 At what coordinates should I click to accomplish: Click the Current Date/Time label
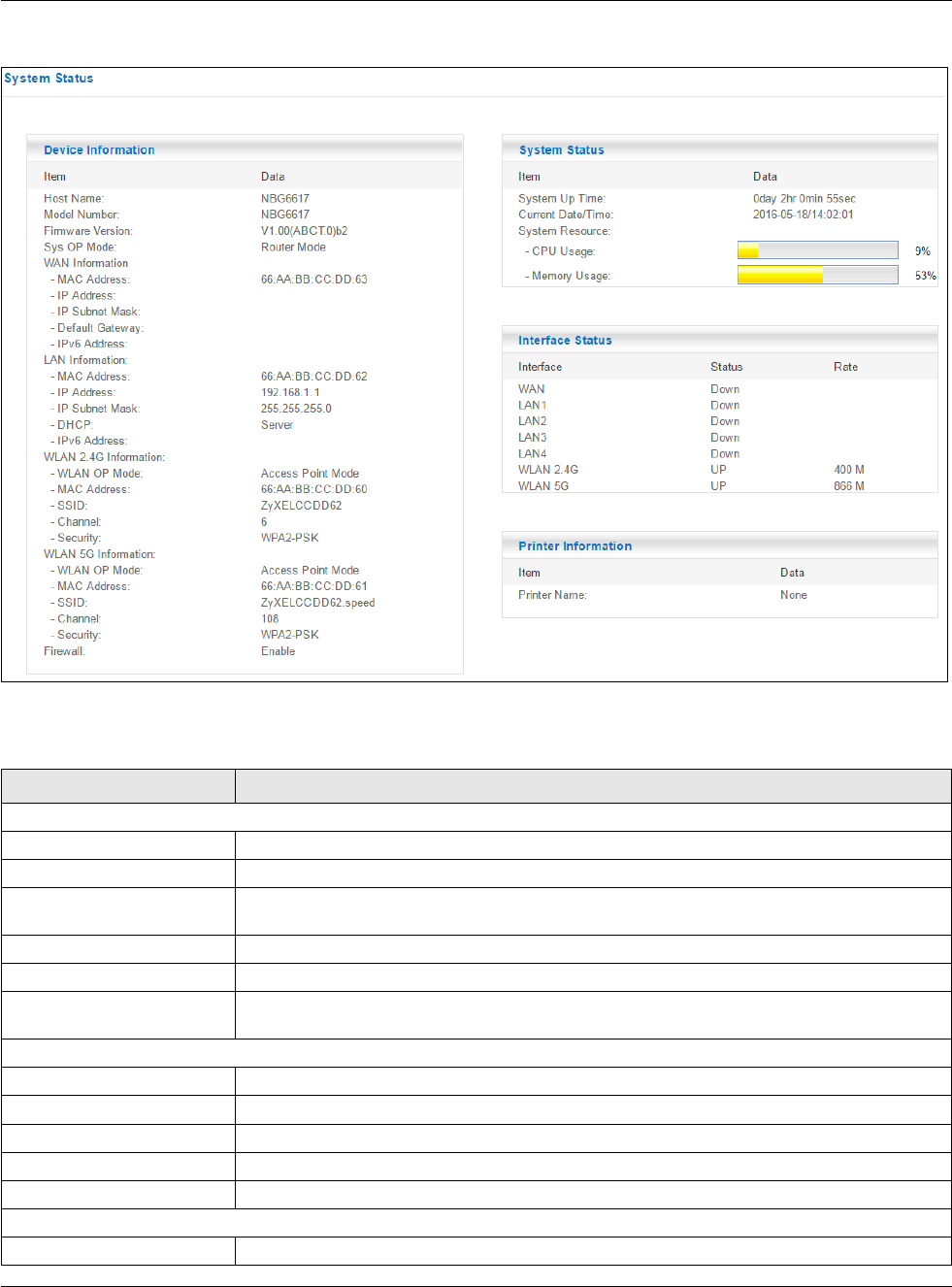[x=566, y=214]
